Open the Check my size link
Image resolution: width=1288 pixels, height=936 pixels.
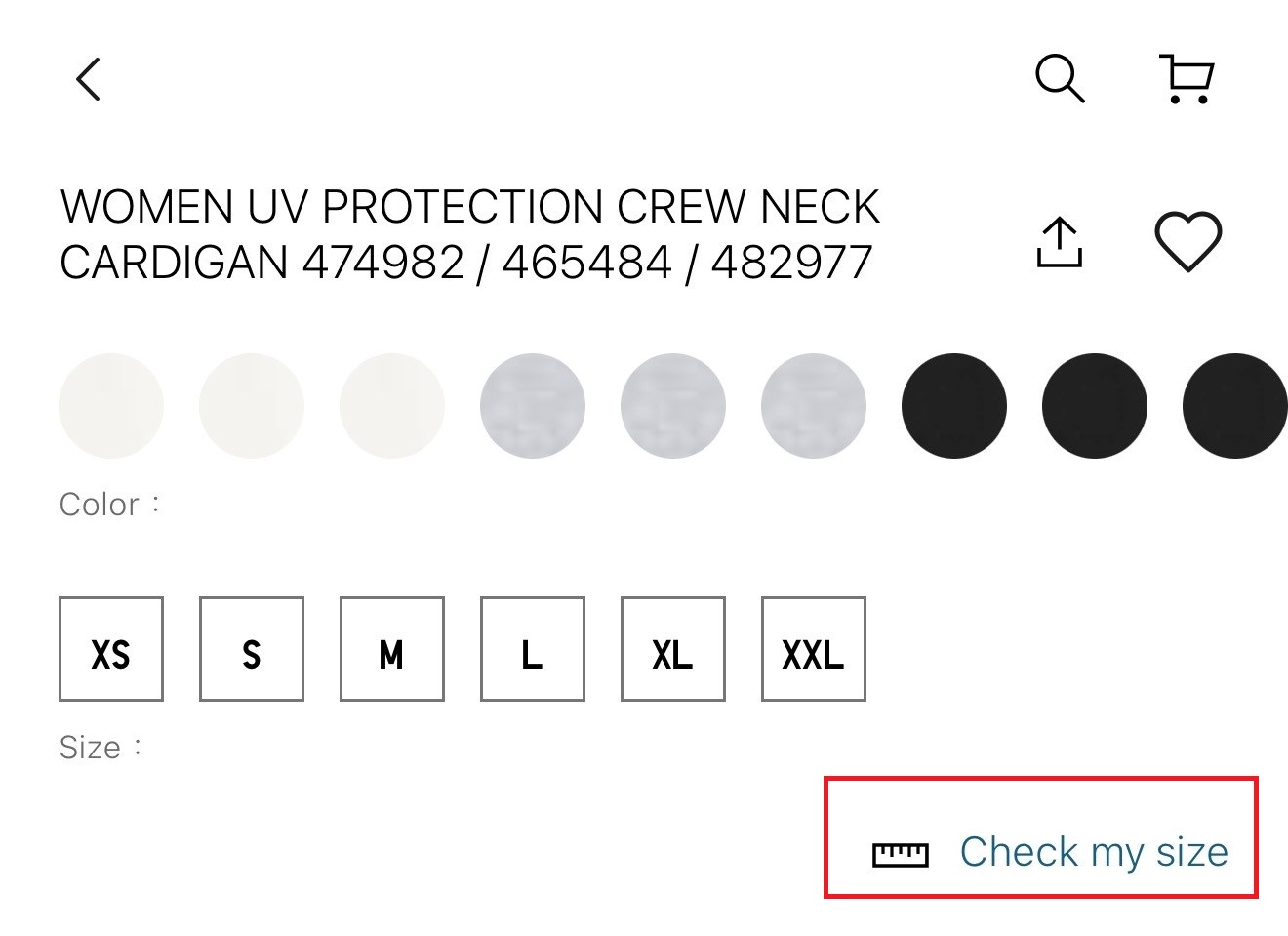click(x=1094, y=852)
